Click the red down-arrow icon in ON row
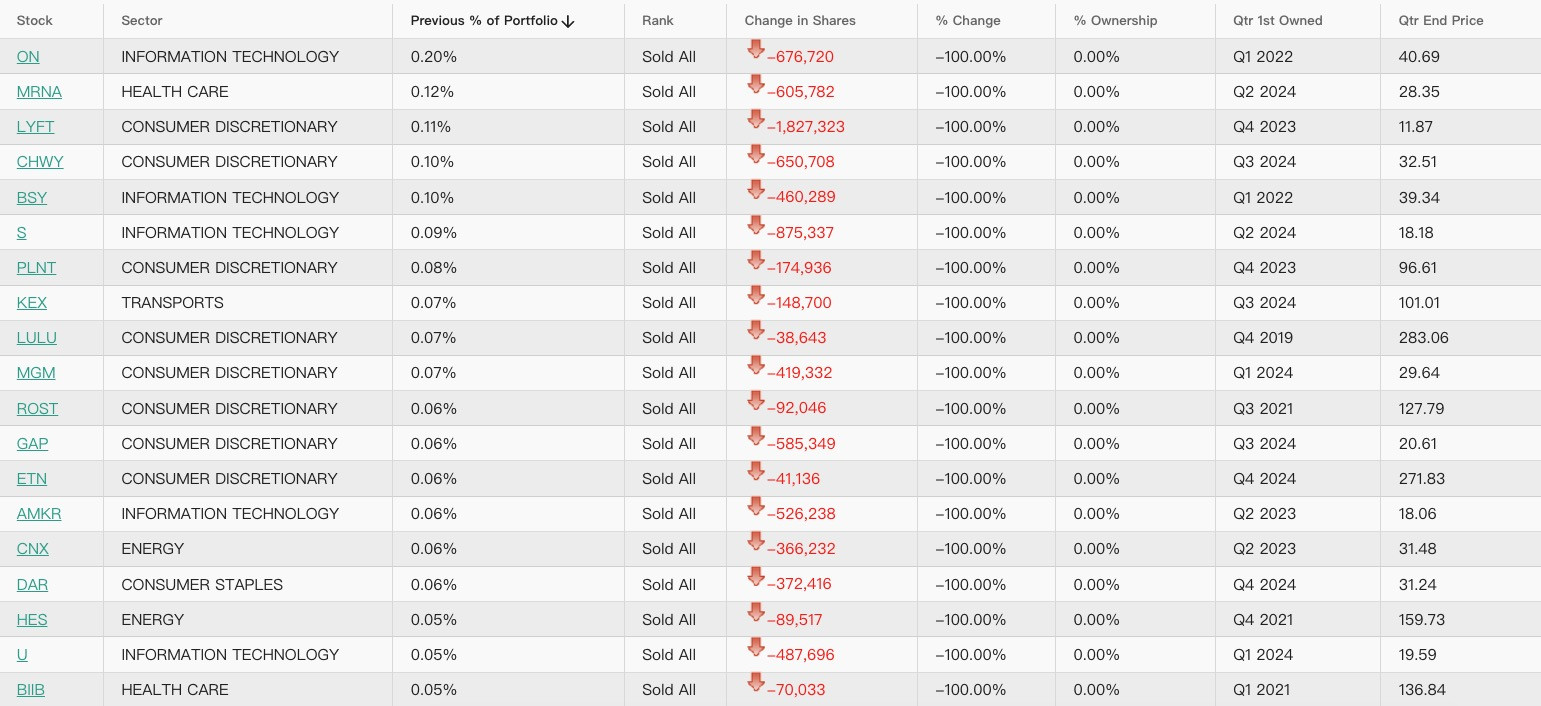This screenshot has height=706, width=1541. [756, 50]
